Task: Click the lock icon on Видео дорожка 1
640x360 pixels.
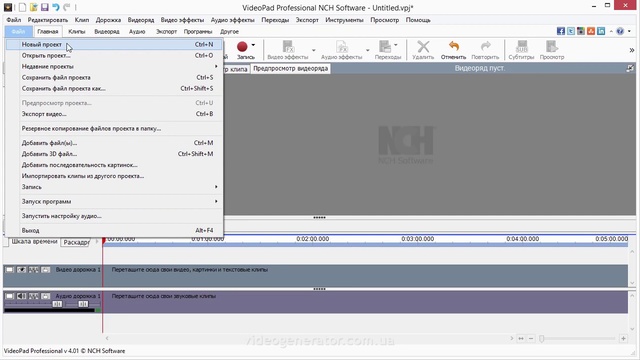Action: pos(46,270)
